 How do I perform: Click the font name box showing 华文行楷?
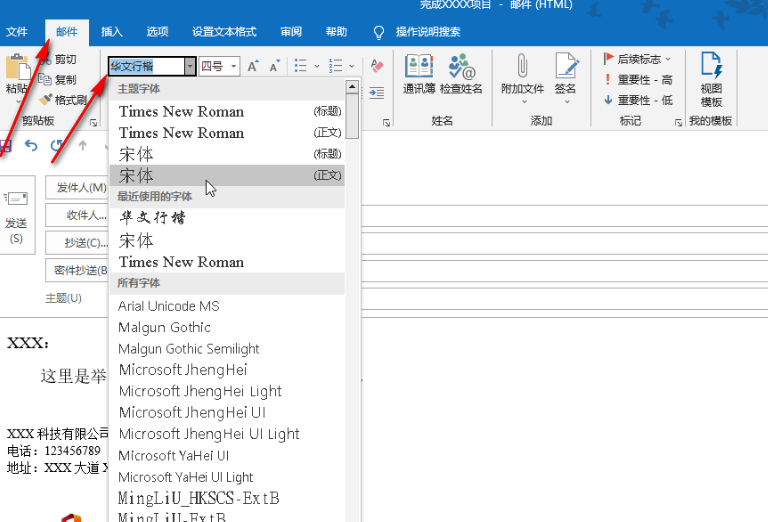pos(146,66)
